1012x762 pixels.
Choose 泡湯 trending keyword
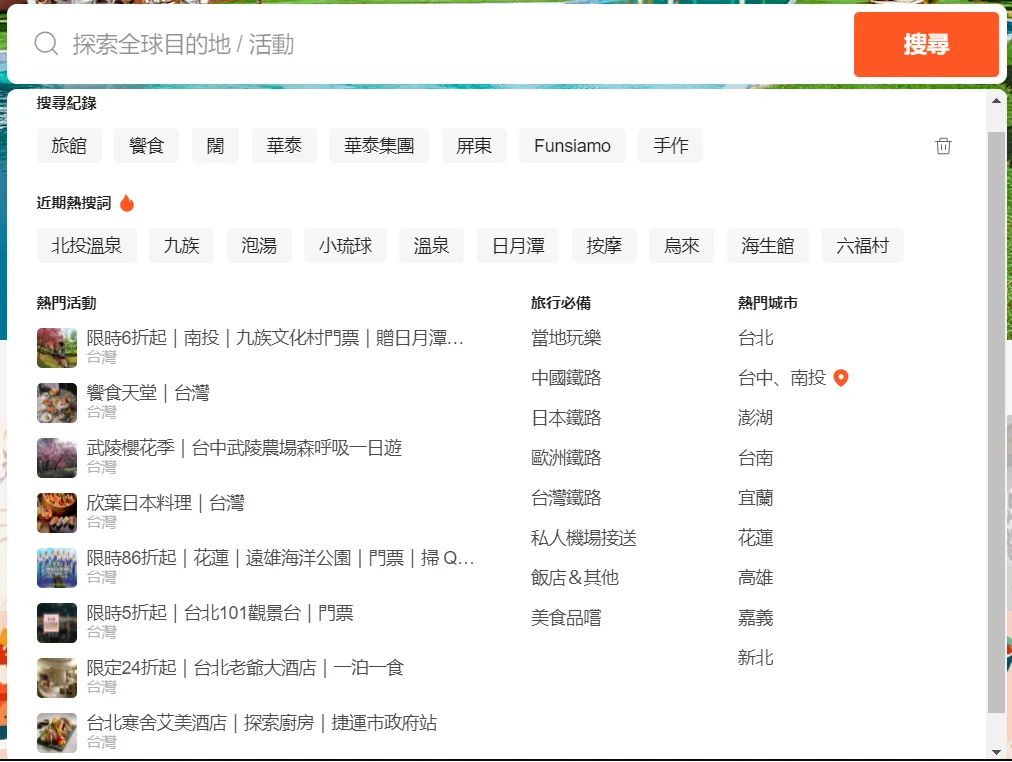click(259, 246)
